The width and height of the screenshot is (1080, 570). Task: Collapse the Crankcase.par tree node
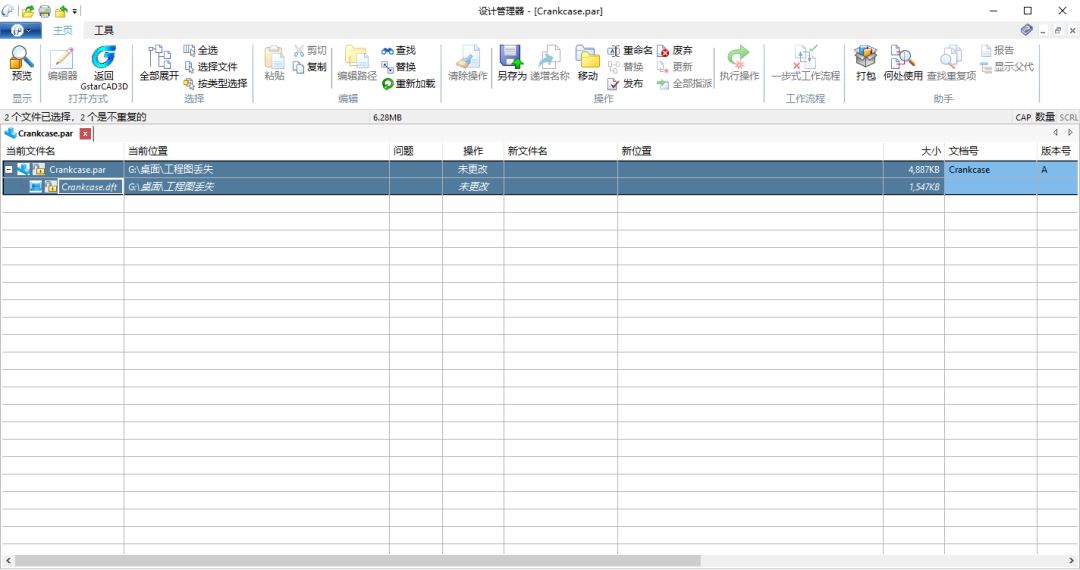9,170
